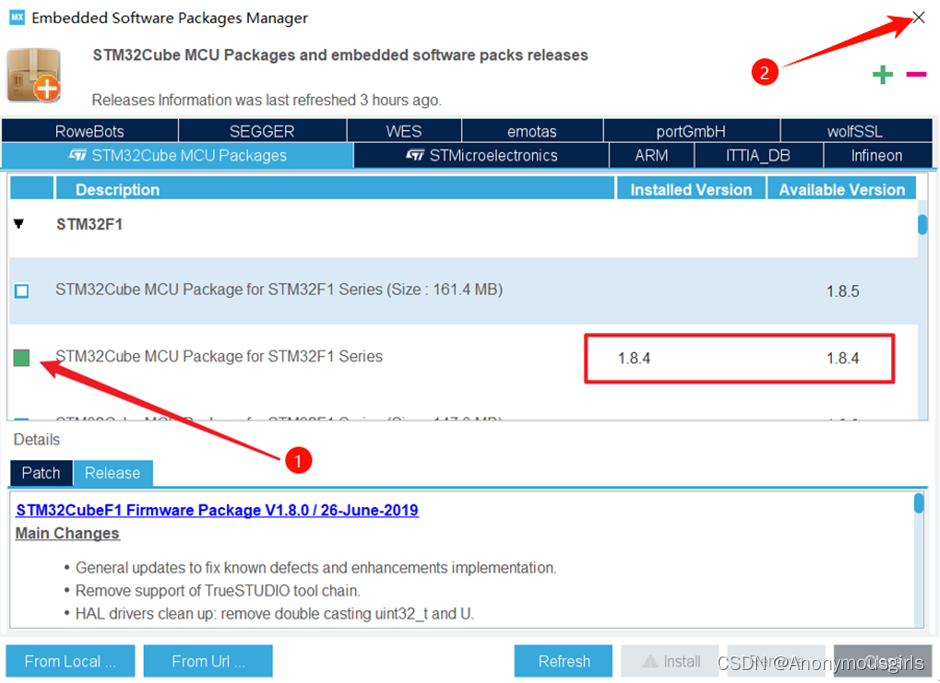
Task: Click the release notes vertical scrollbar thumb
Action: pos(918,503)
